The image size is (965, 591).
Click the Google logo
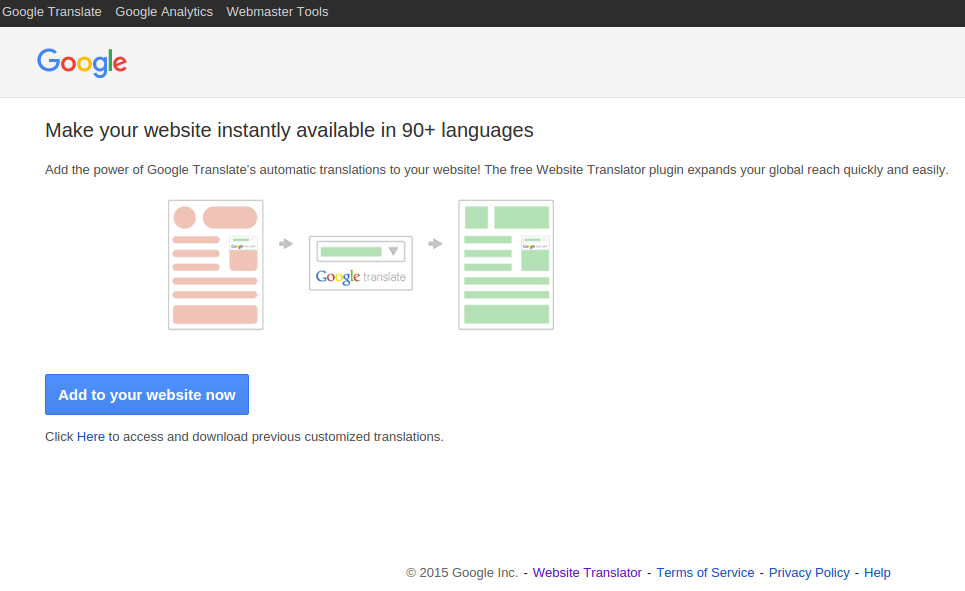click(x=82, y=63)
